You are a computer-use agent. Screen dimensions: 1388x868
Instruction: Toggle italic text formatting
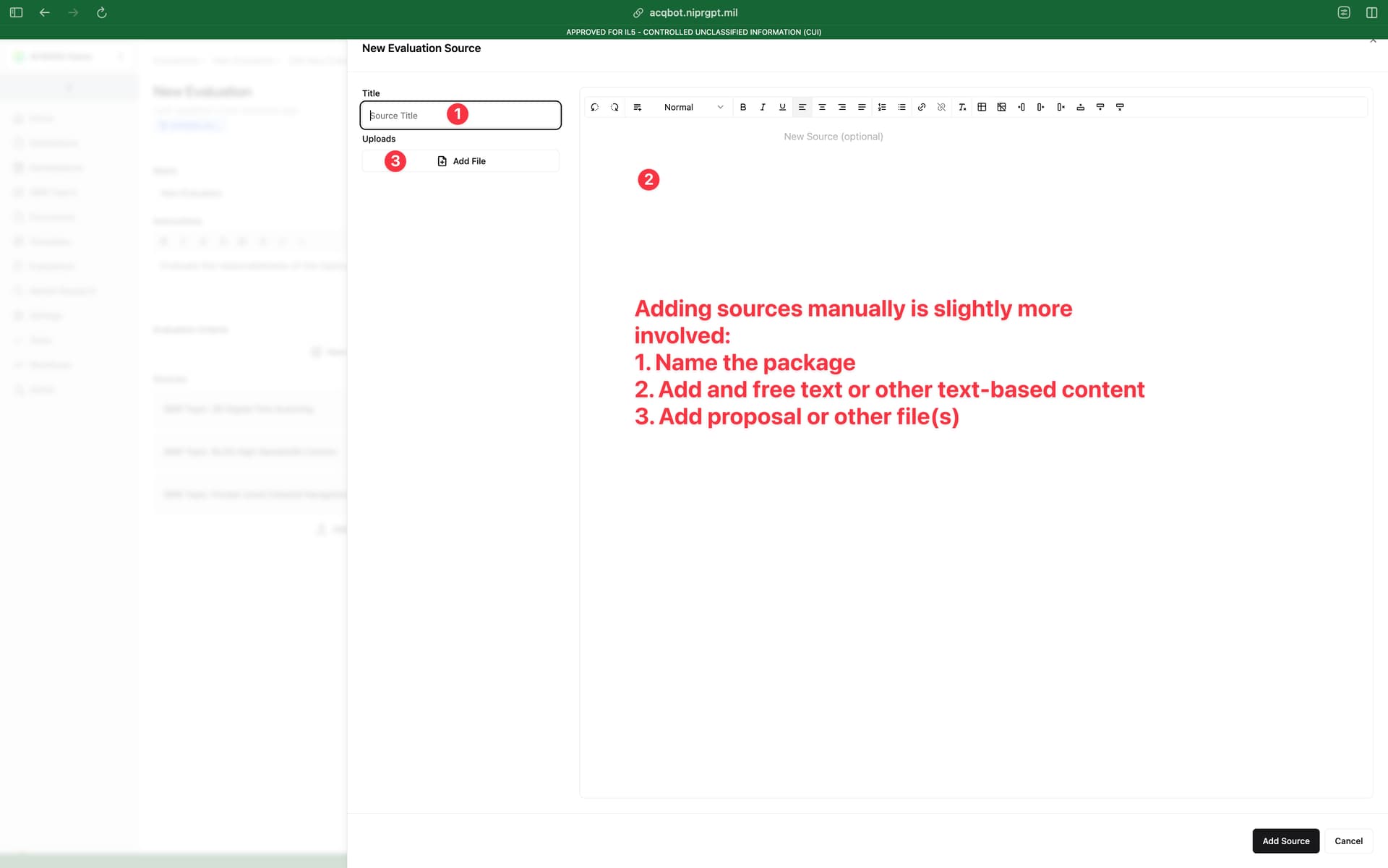(x=762, y=107)
